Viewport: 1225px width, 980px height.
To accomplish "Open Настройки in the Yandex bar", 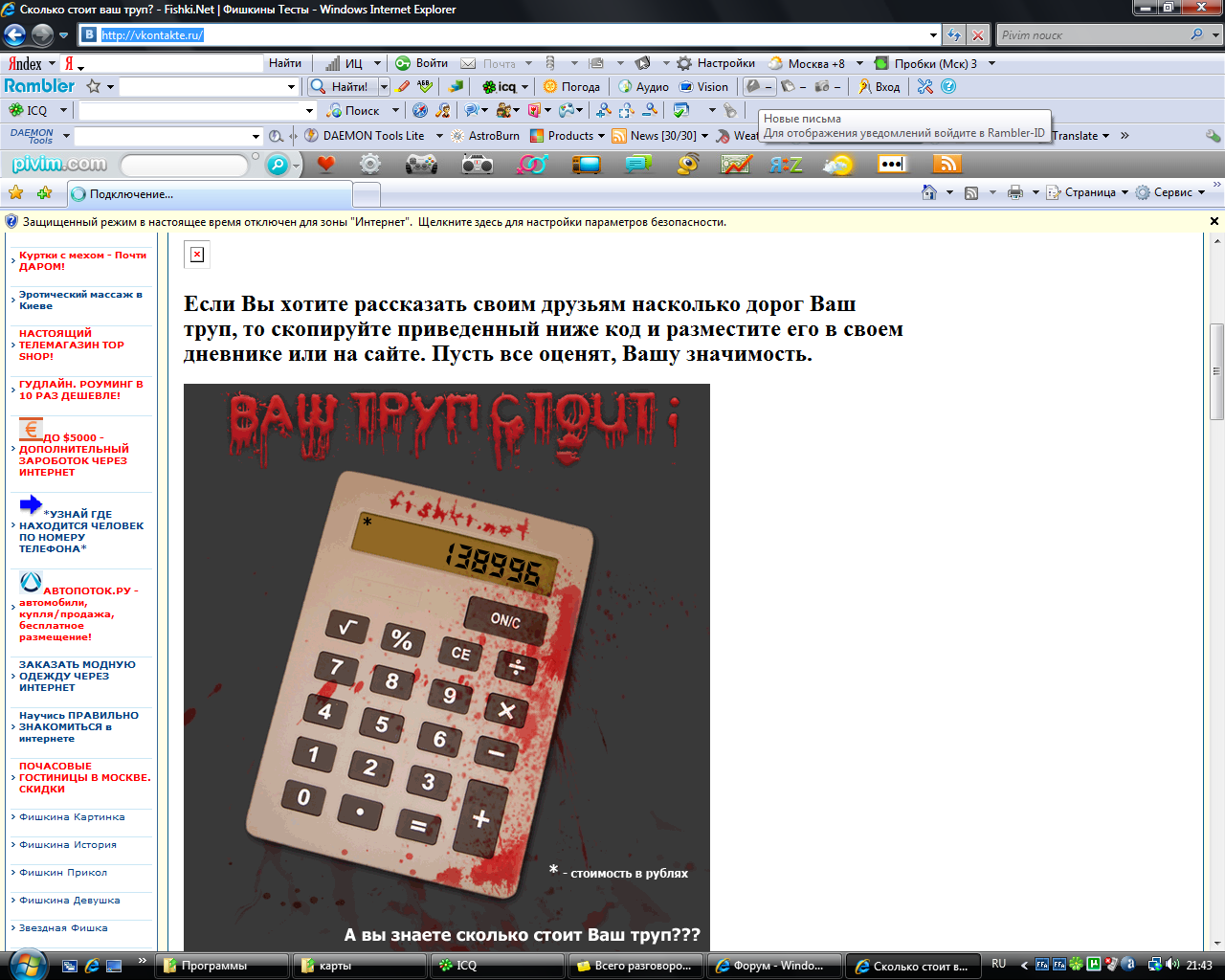I will pyautogui.click(x=716, y=63).
